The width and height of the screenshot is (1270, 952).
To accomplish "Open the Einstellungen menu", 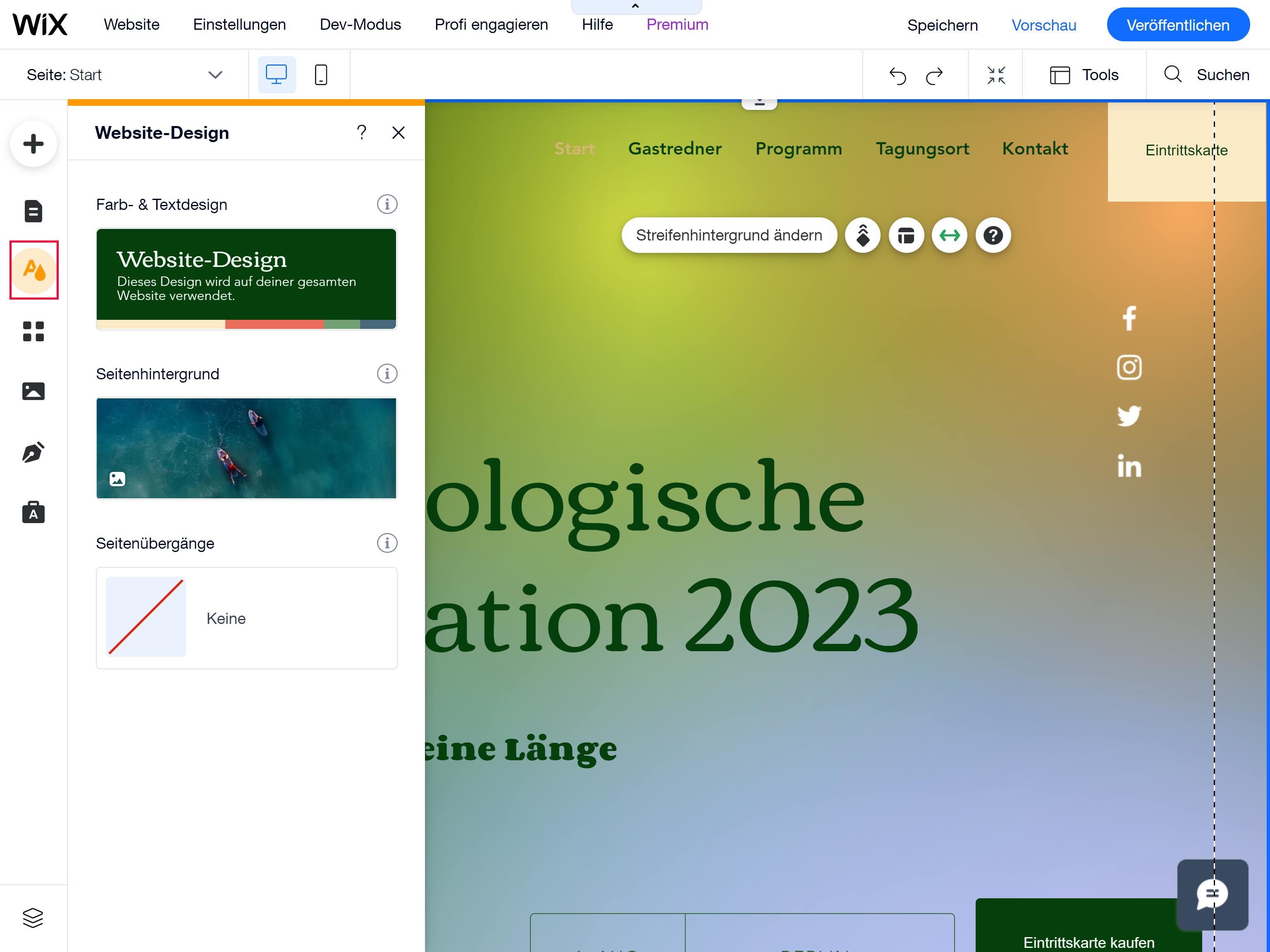I will tap(239, 24).
